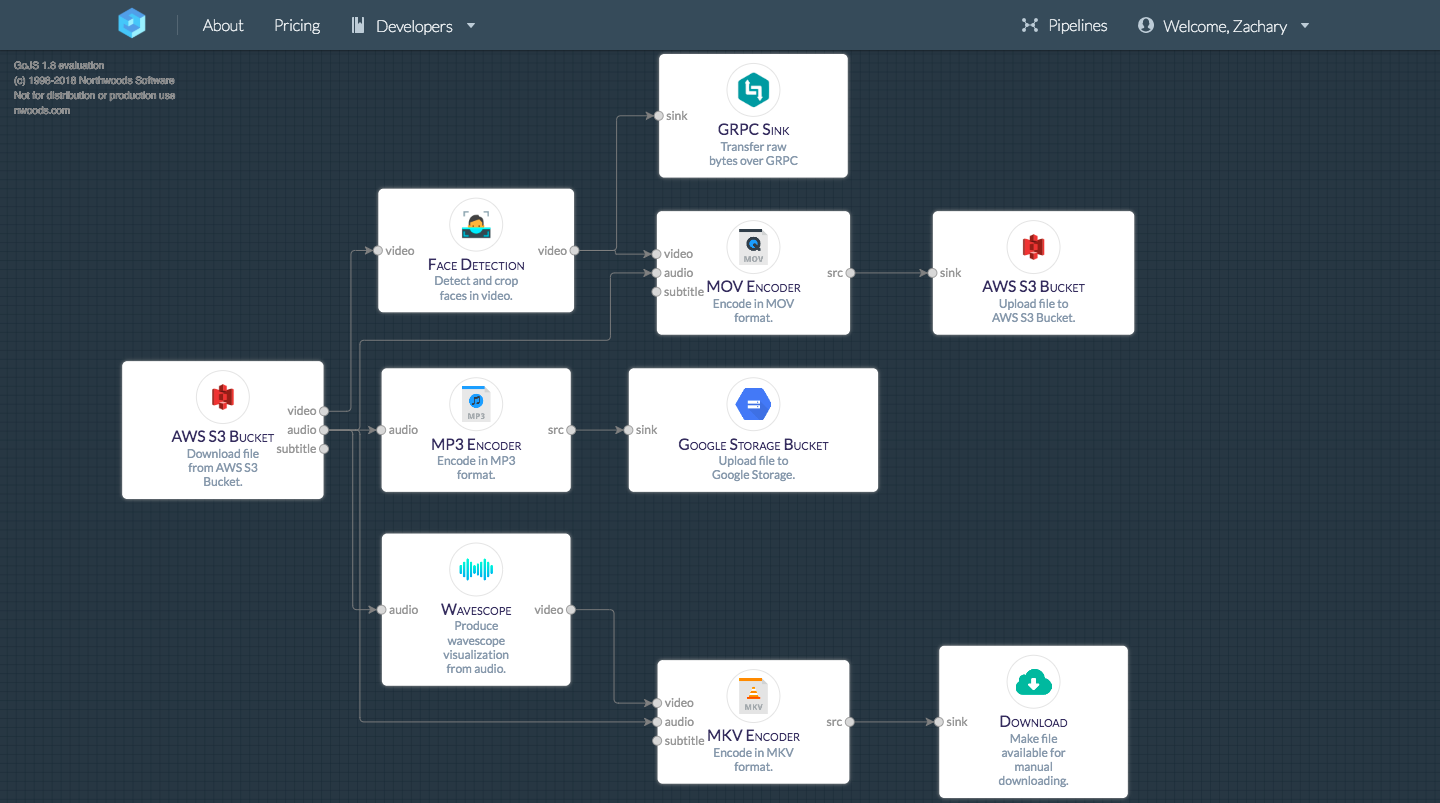Click "Upload file to Google Storage." description
Viewport: 1440px width, 803px height.
753,468
